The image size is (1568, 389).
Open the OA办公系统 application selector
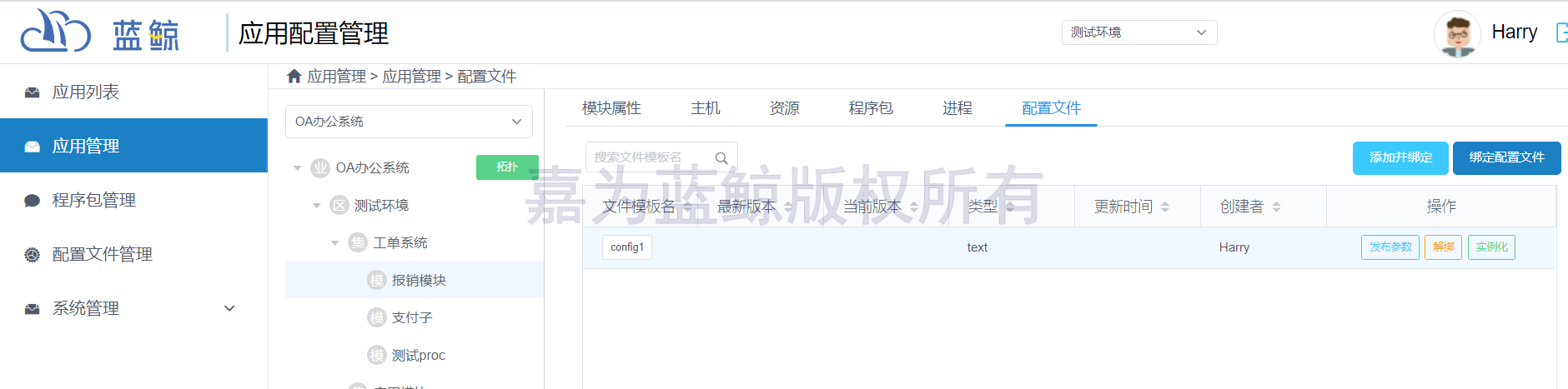coord(409,122)
